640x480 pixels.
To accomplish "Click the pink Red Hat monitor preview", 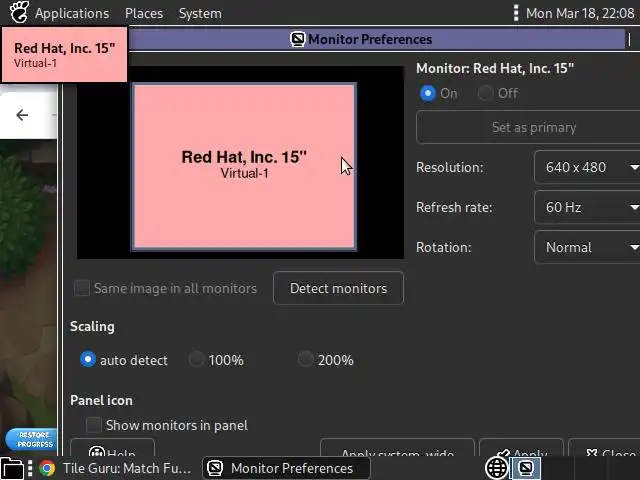I will click(244, 167).
